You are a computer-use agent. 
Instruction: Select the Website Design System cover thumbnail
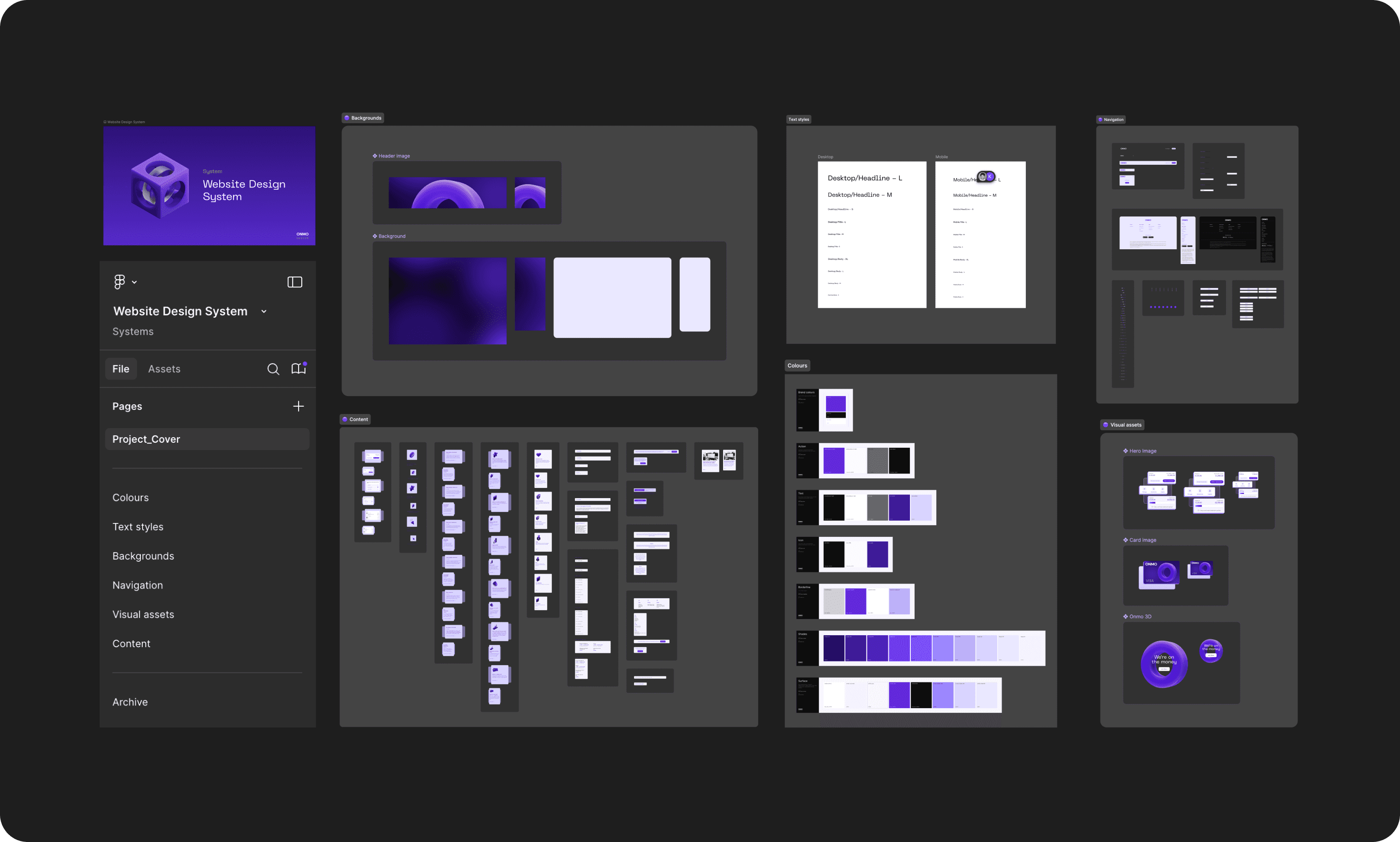(x=209, y=186)
